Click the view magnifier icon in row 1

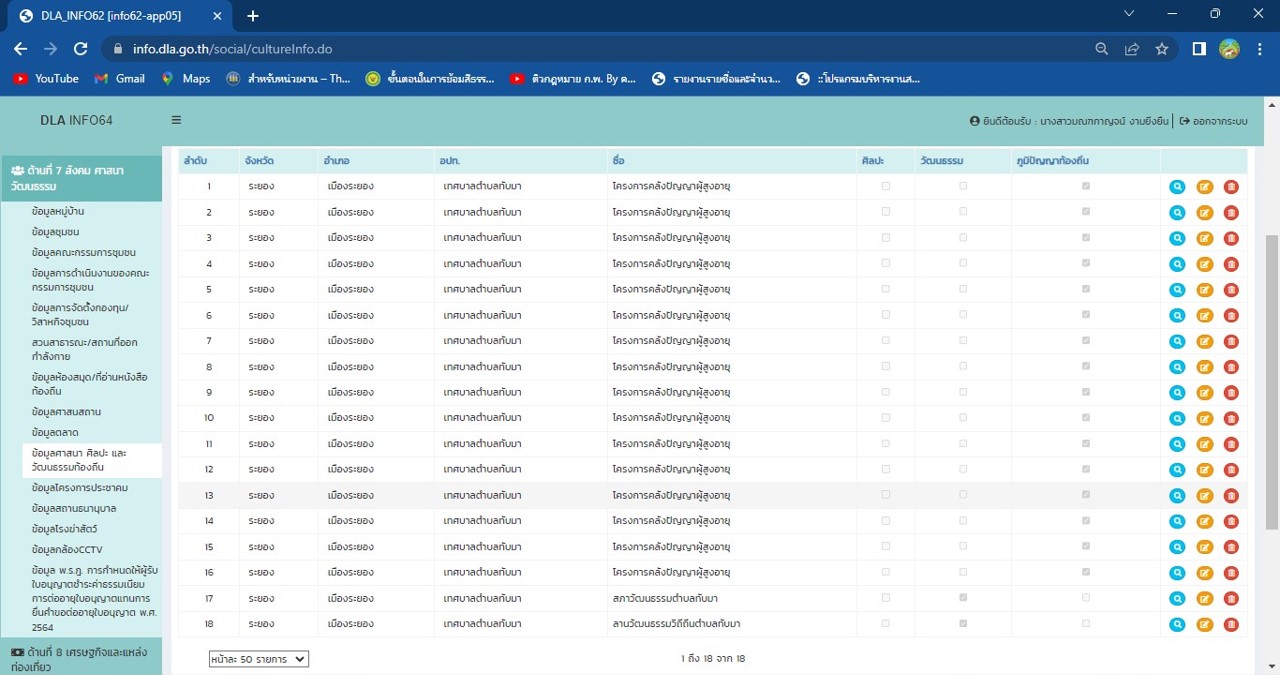tap(1177, 186)
